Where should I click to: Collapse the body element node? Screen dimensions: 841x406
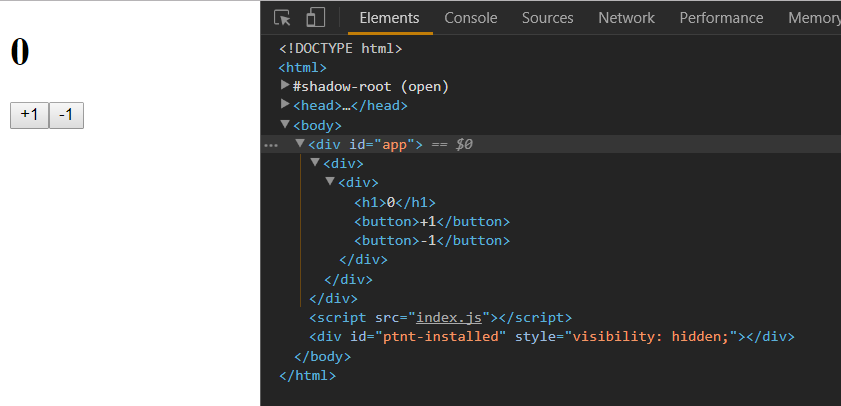[286, 125]
